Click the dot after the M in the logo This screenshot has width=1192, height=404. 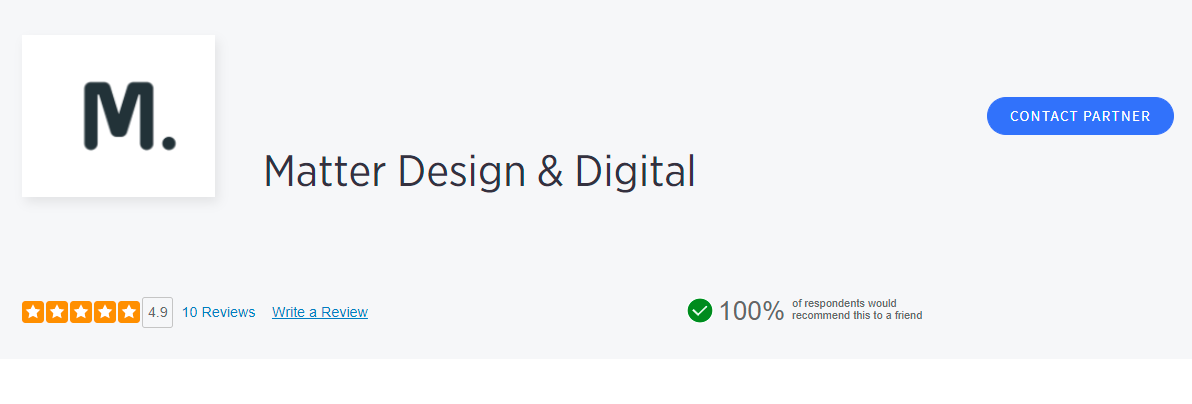(x=168, y=143)
